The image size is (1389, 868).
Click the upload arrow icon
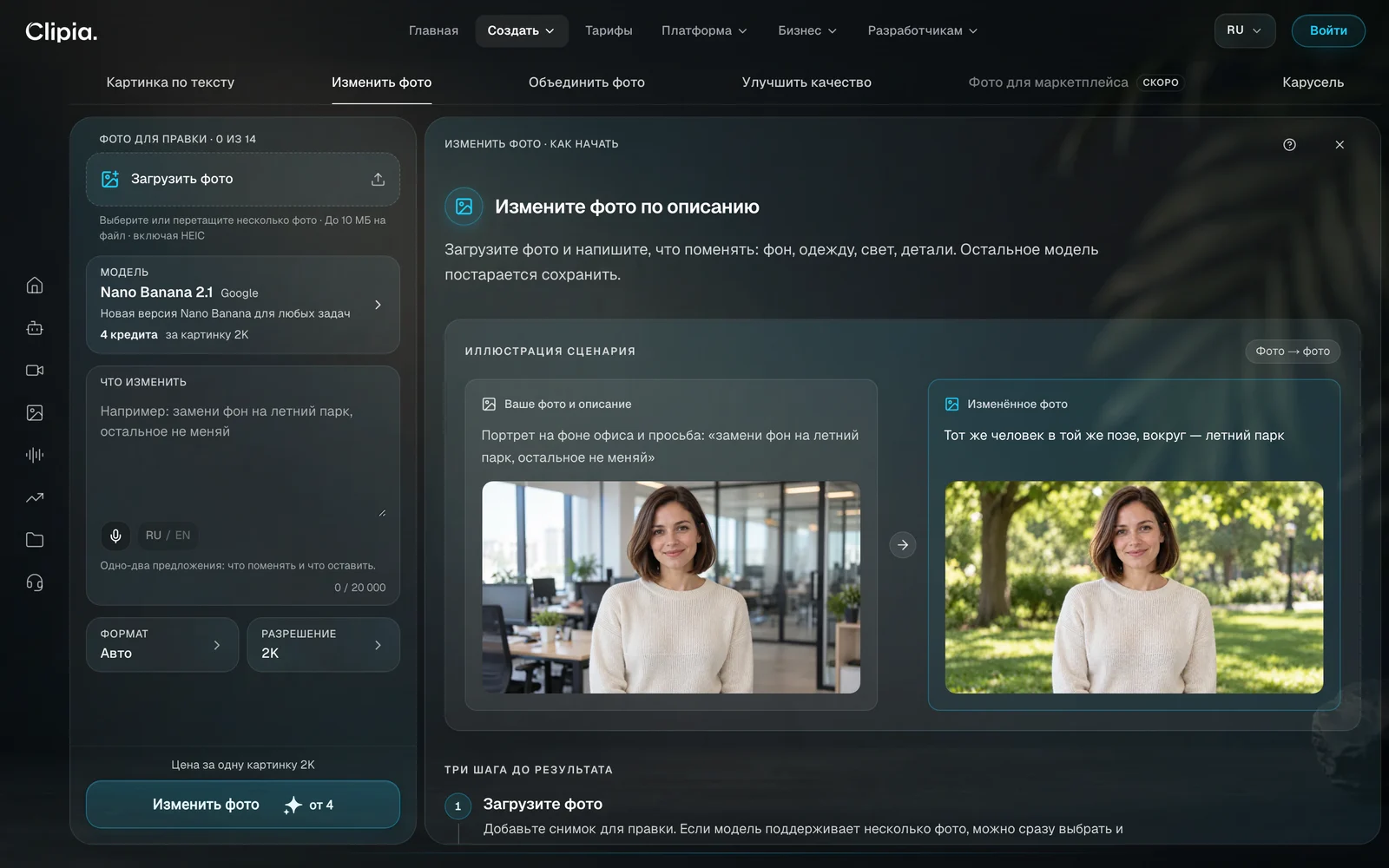point(378,179)
